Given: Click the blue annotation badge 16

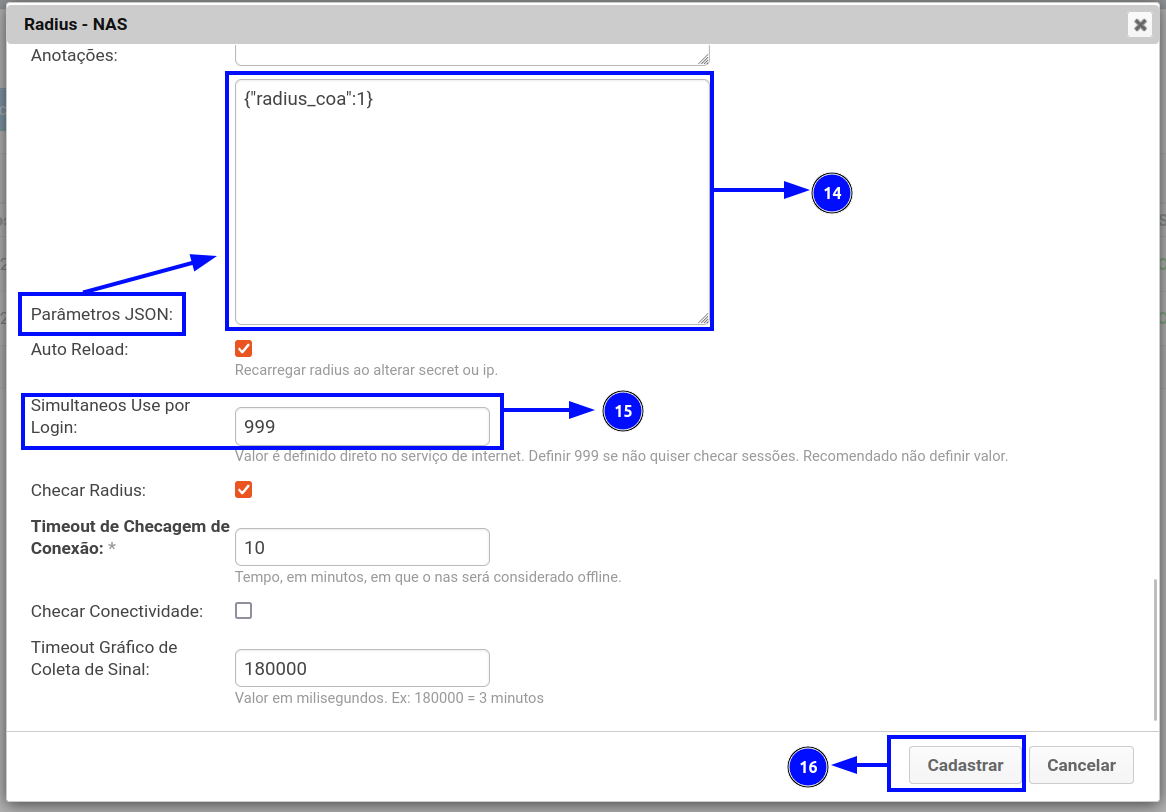Looking at the screenshot, I should pyautogui.click(x=808, y=767).
